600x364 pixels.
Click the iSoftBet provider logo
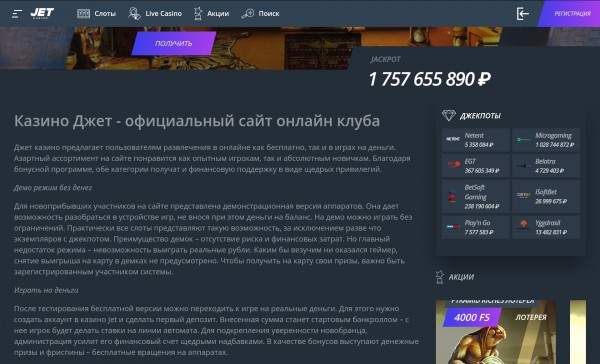click(523, 195)
